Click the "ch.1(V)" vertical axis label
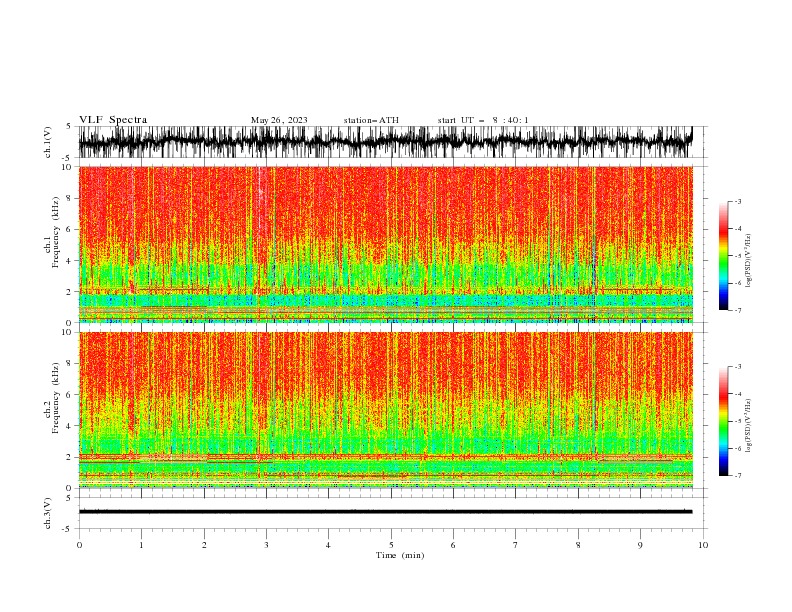The height and width of the screenshot is (612, 792). [x=48, y=144]
